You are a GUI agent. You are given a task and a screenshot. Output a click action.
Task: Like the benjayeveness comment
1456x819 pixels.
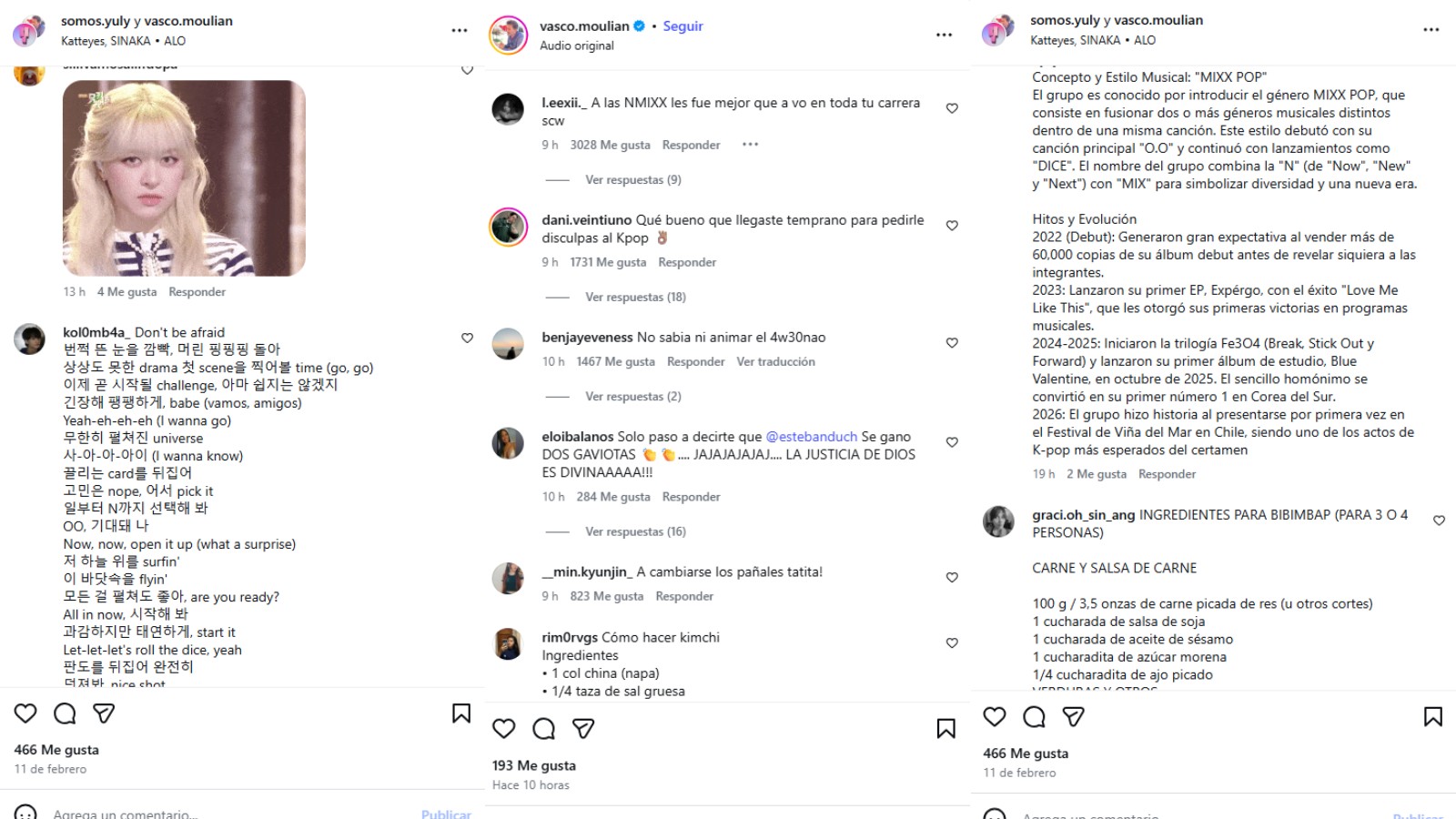[x=952, y=343]
